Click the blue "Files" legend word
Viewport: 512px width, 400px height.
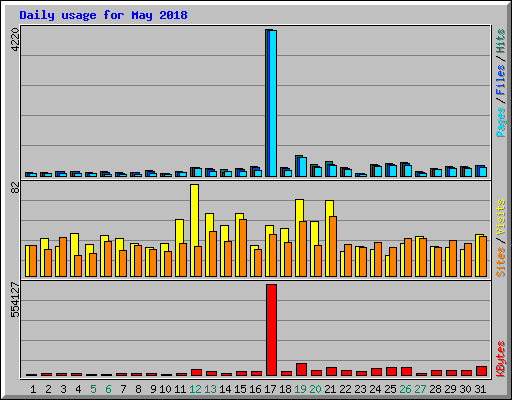point(500,80)
